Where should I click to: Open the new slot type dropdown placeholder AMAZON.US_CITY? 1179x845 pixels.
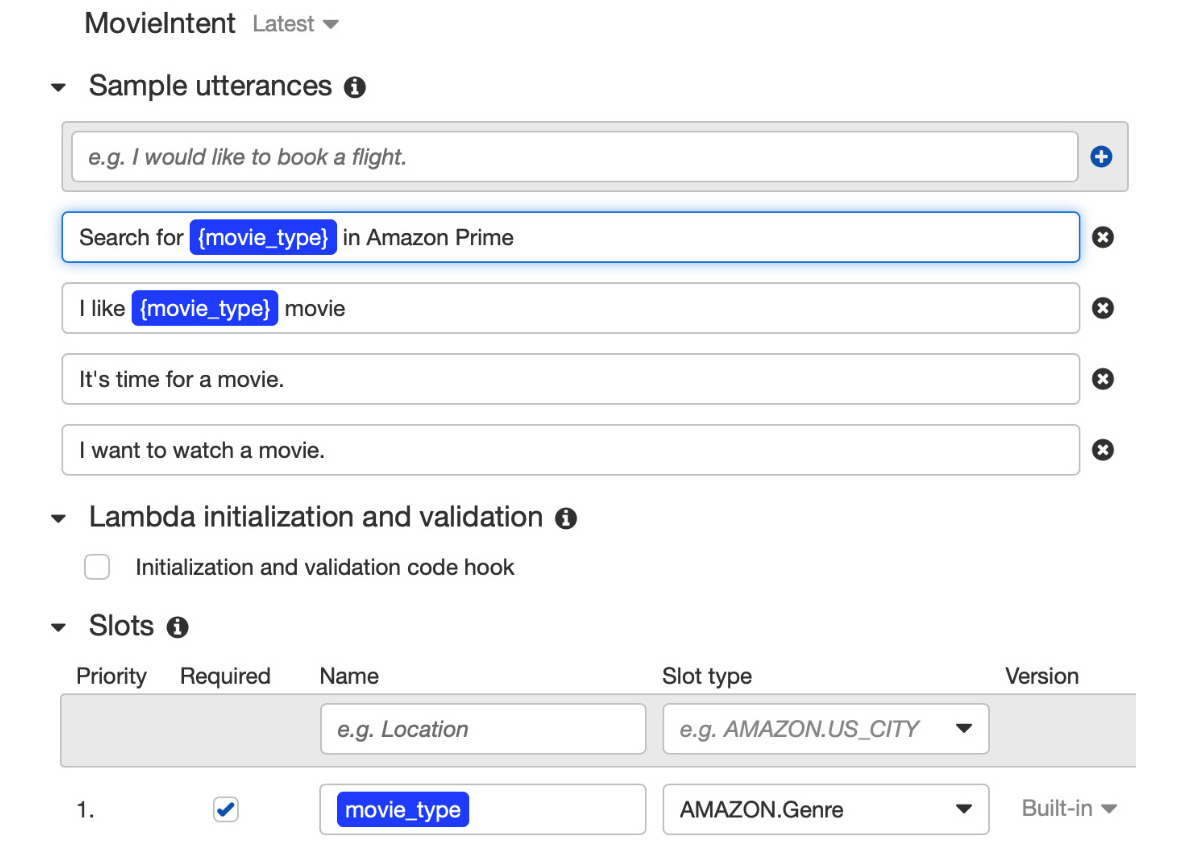[826, 729]
